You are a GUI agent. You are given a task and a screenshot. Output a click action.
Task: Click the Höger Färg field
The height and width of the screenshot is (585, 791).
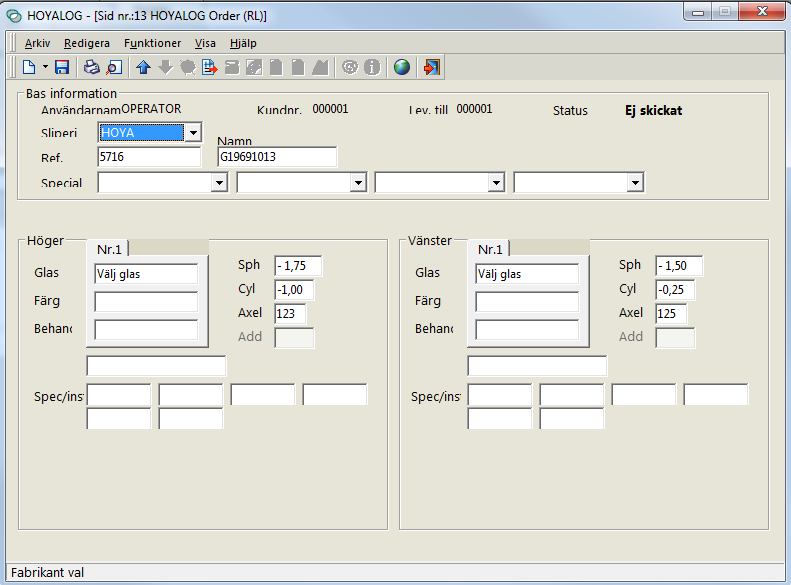click(x=146, y=302)
